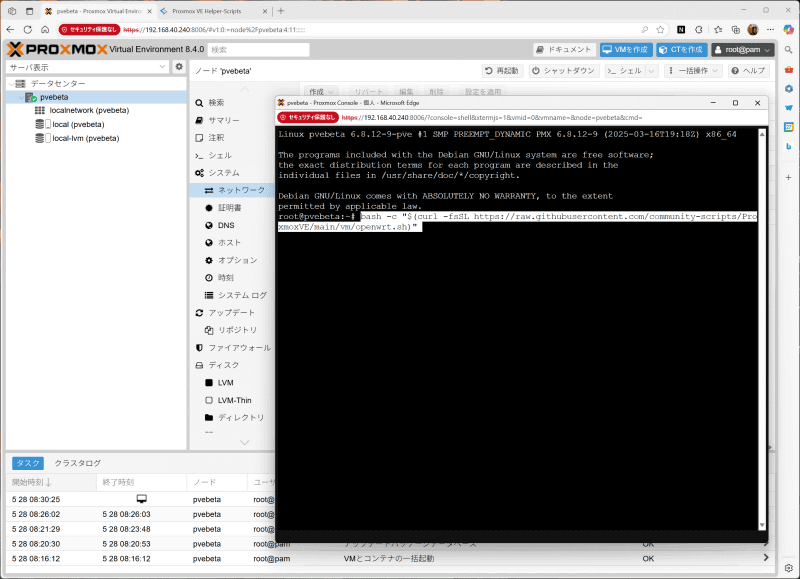800x579 pixels.
Task: Open DNS menu item
Action: (226, 225)
